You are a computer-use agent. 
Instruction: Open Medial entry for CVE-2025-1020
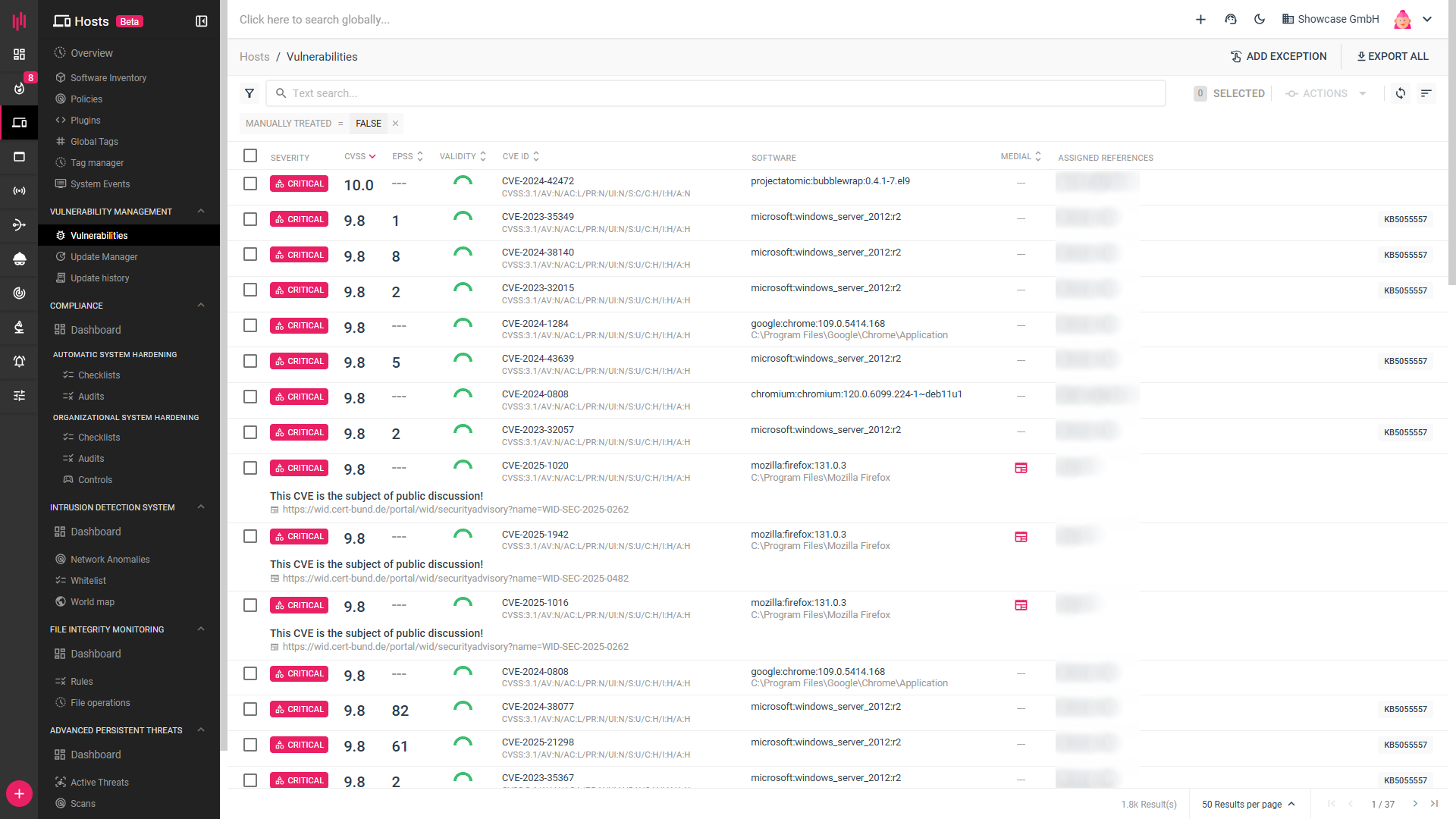(1021, 468)
